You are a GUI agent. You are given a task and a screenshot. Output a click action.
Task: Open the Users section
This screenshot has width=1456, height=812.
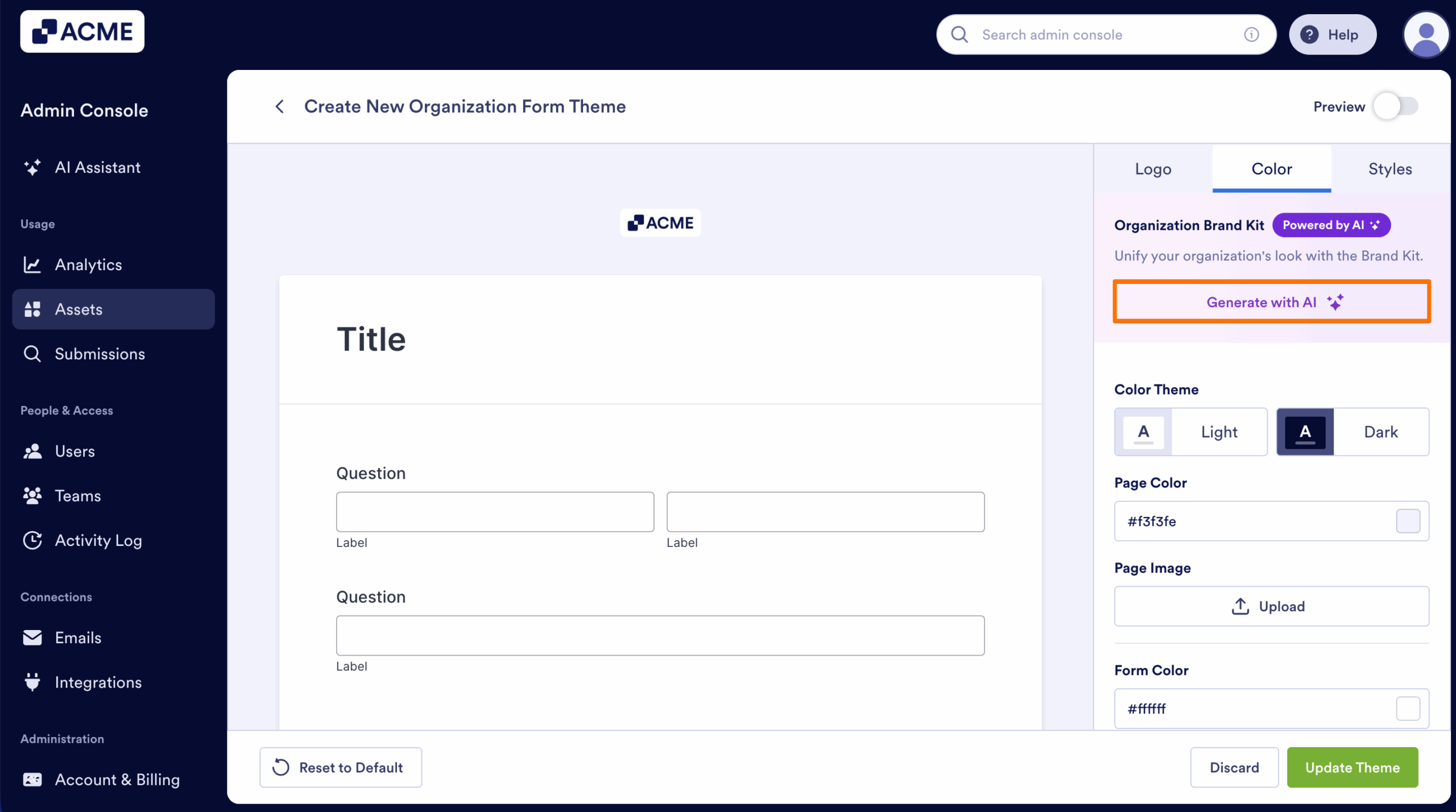tap(75, 451)
